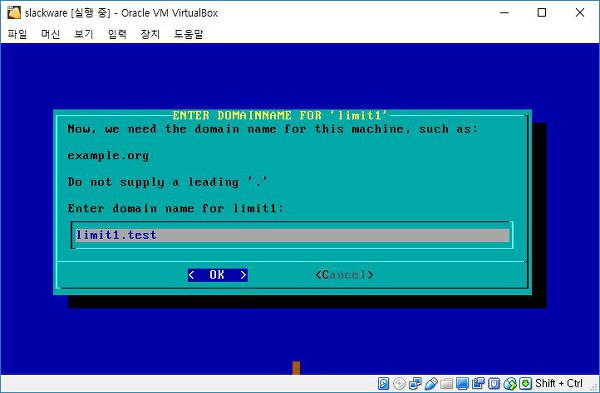Open the 입력 menu
This screenshot has width=600, height=393.
(x=117, y=34)
